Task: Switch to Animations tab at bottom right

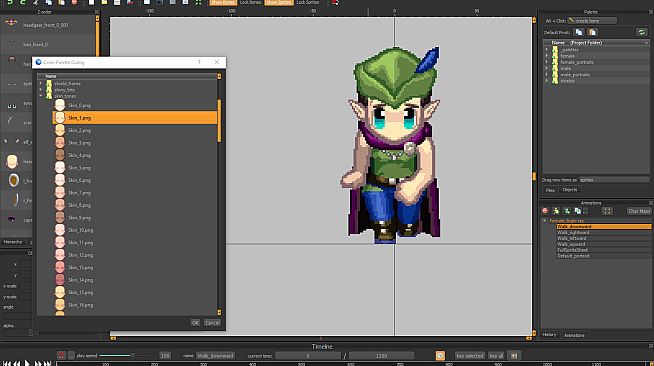Action: (x=574, y=335)
